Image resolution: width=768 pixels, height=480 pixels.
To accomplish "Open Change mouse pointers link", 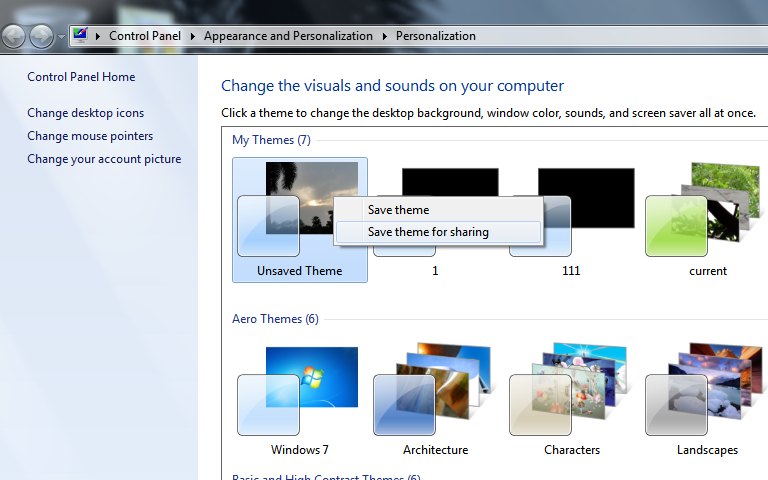I will point(90,136).
